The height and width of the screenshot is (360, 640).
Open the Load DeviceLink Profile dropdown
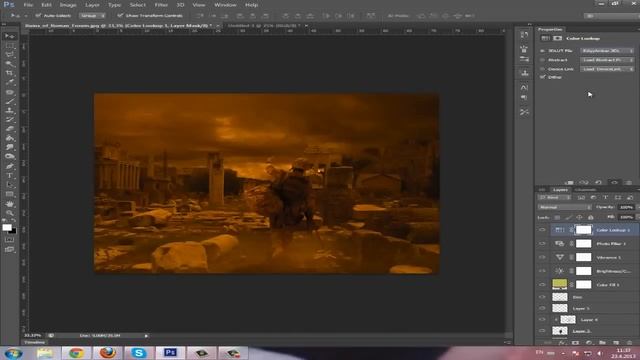[607, 69]
